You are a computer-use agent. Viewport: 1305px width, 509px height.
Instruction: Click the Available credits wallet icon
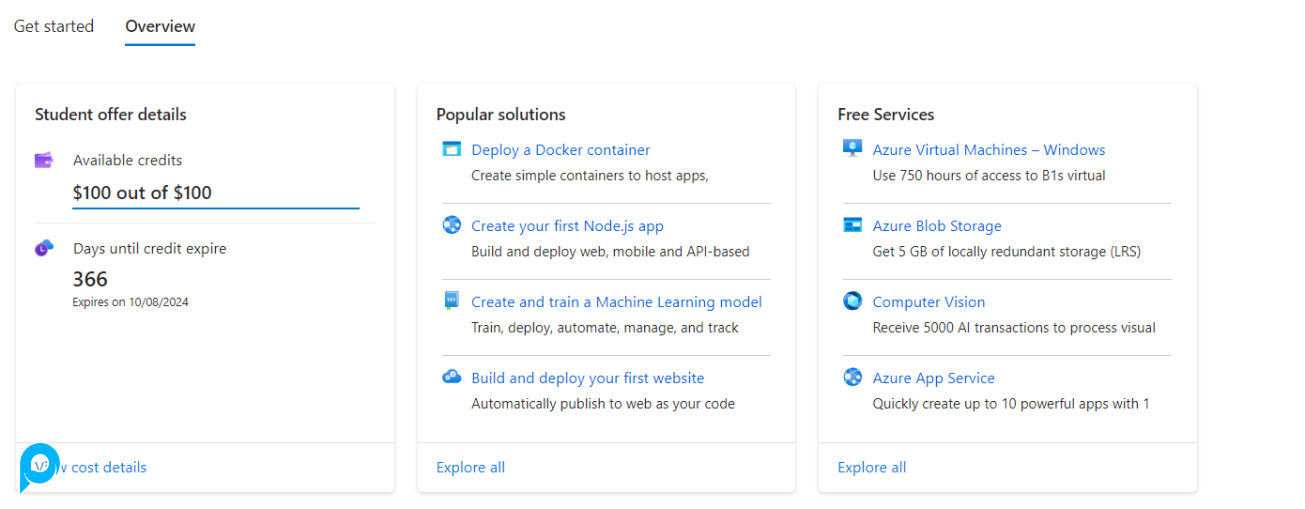tap(44, 160)
